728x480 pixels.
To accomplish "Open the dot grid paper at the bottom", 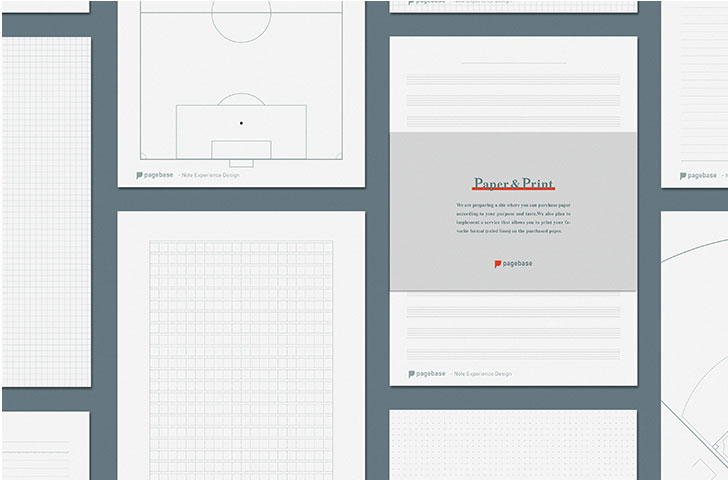I will pyautogui.click(x=512, y=445).
